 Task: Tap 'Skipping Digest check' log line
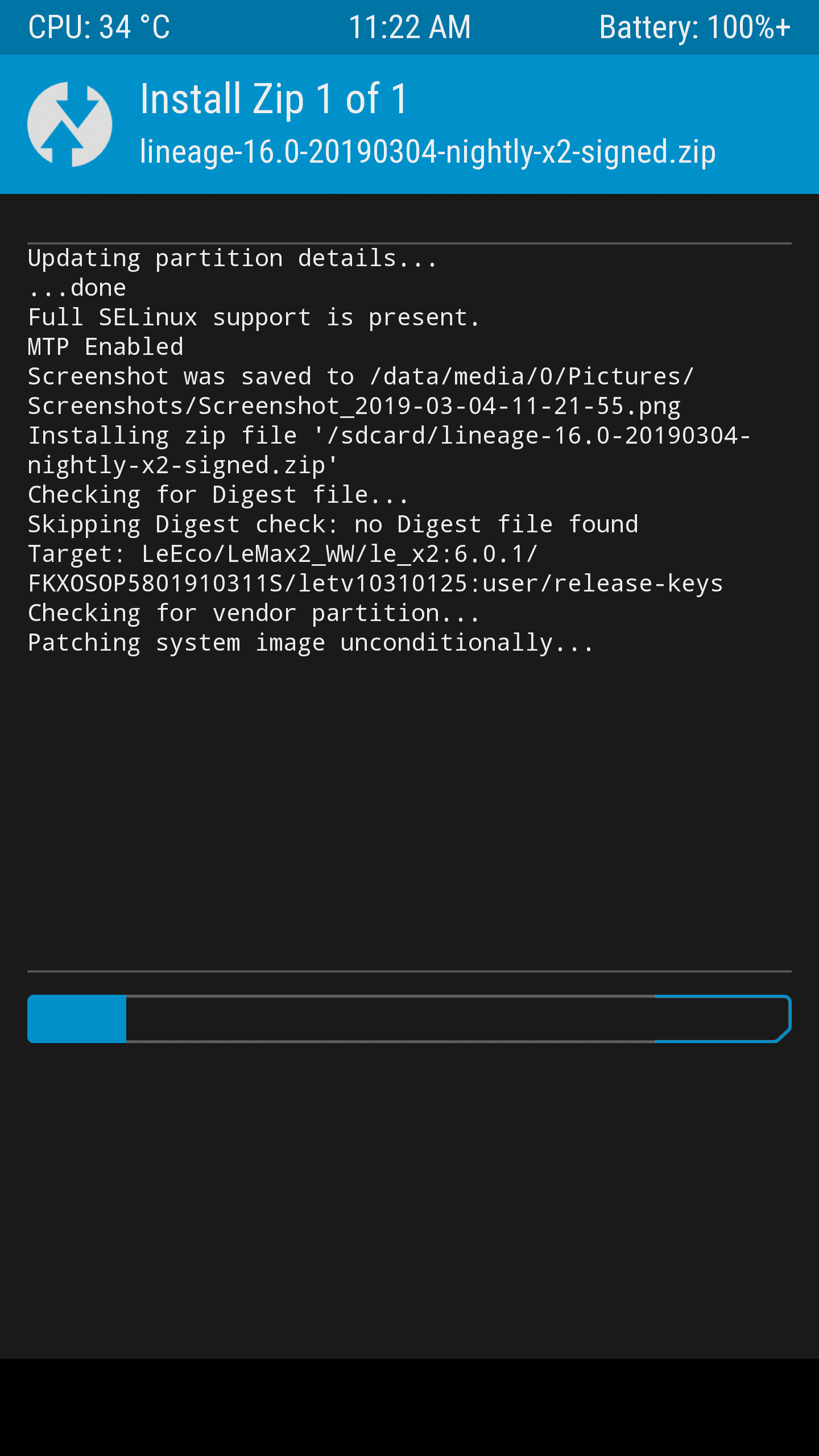333,524
